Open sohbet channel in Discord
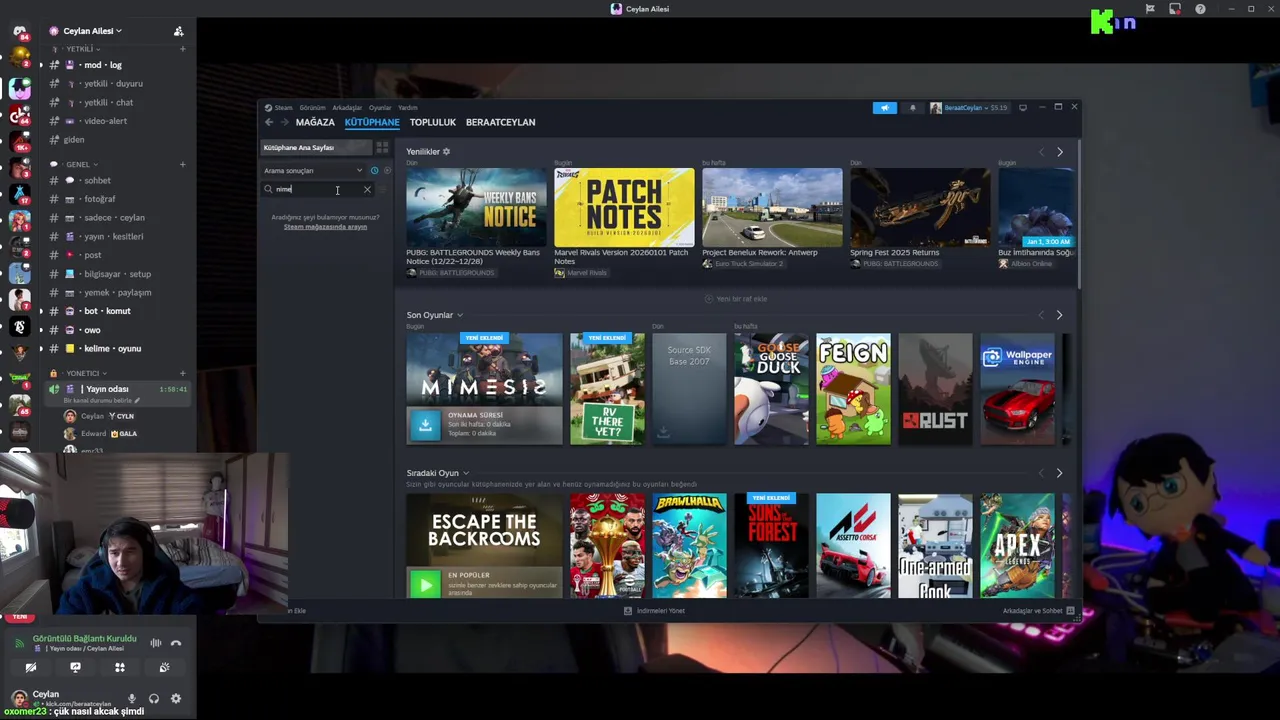1280x720 pixels. [115, 181]
